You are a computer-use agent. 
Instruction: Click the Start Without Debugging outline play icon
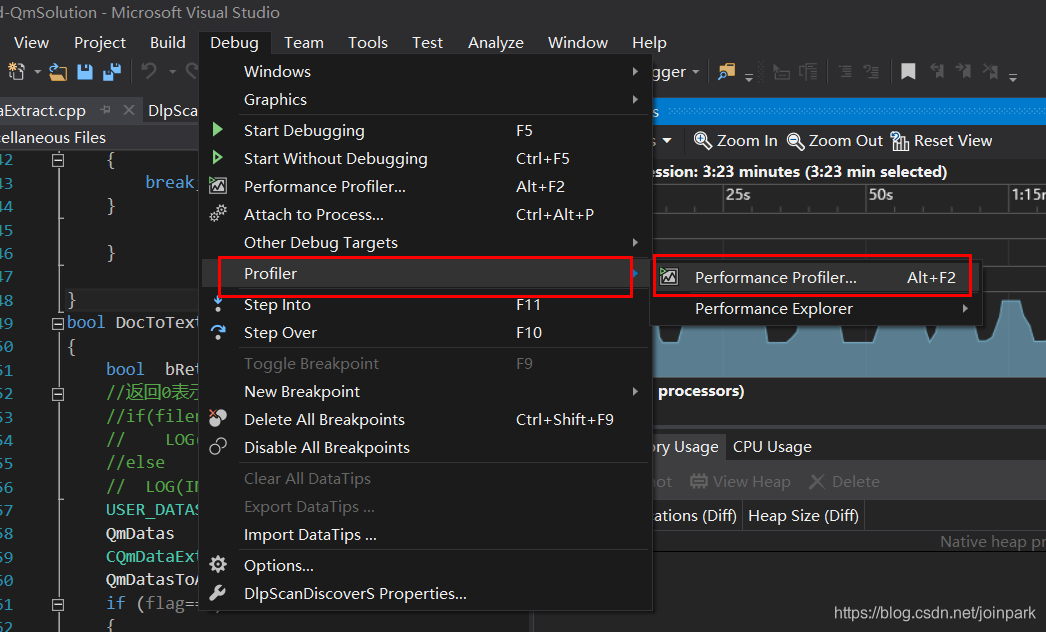click(217, 157)
